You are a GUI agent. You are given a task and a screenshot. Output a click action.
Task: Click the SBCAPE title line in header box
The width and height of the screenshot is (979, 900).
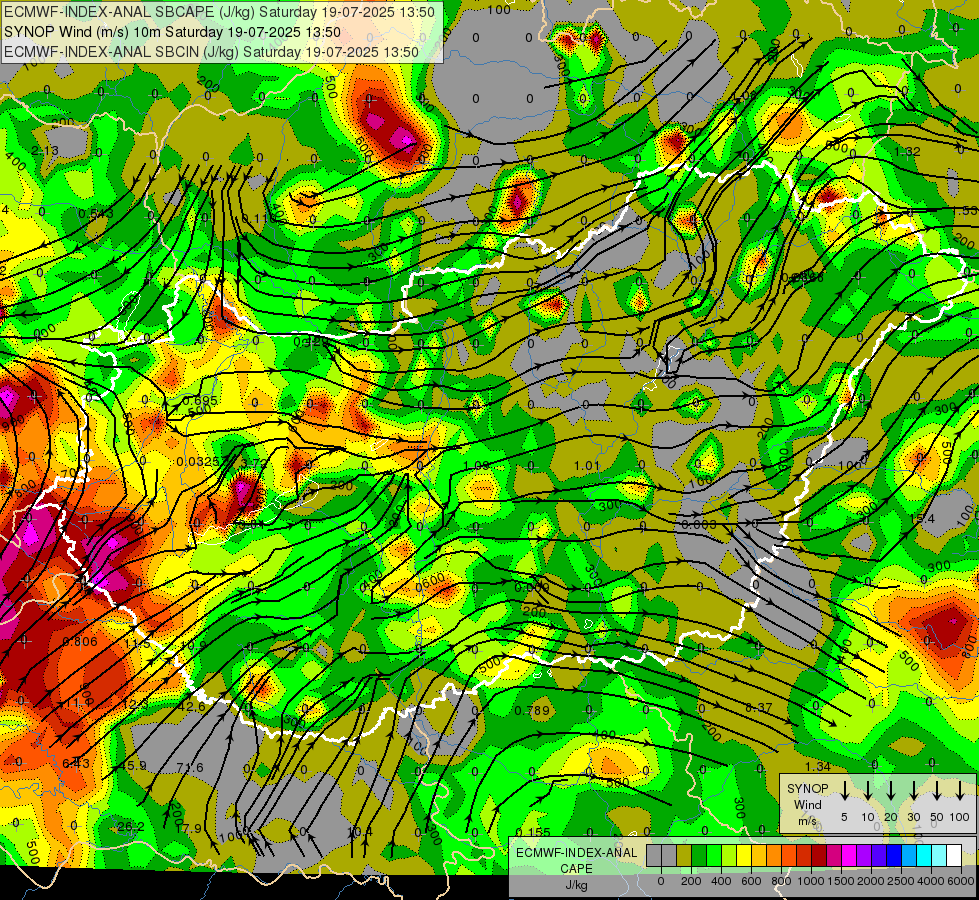[219, 12]
